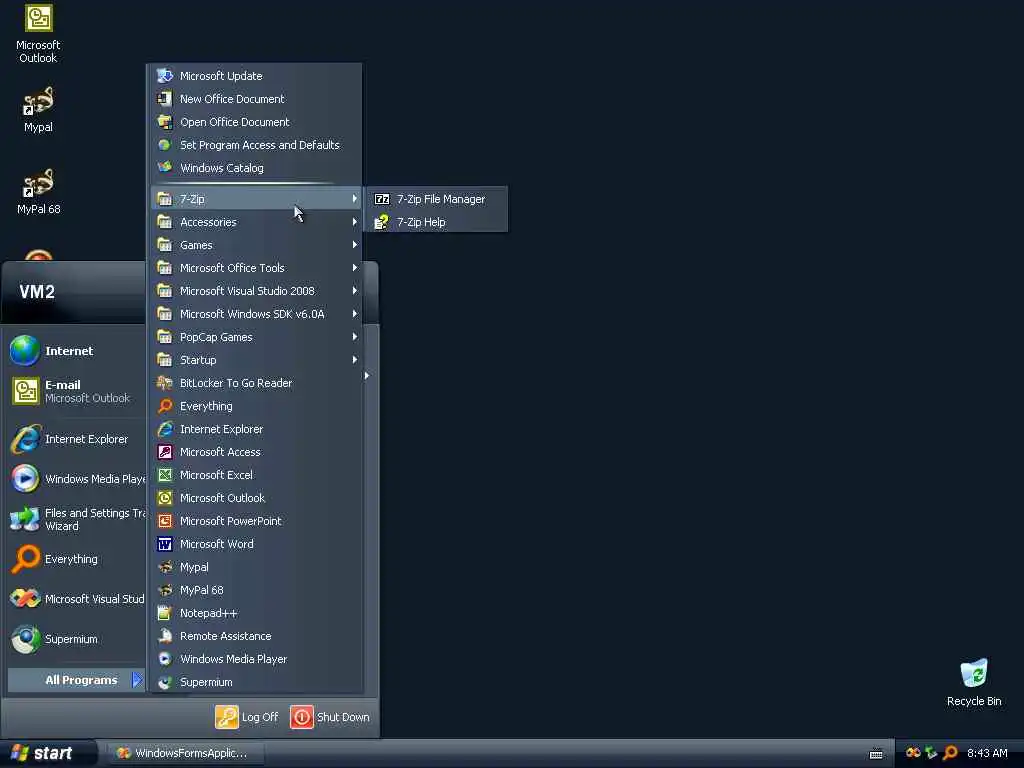Click MyPal 68 icon in programs list

(x=165, y=590)
